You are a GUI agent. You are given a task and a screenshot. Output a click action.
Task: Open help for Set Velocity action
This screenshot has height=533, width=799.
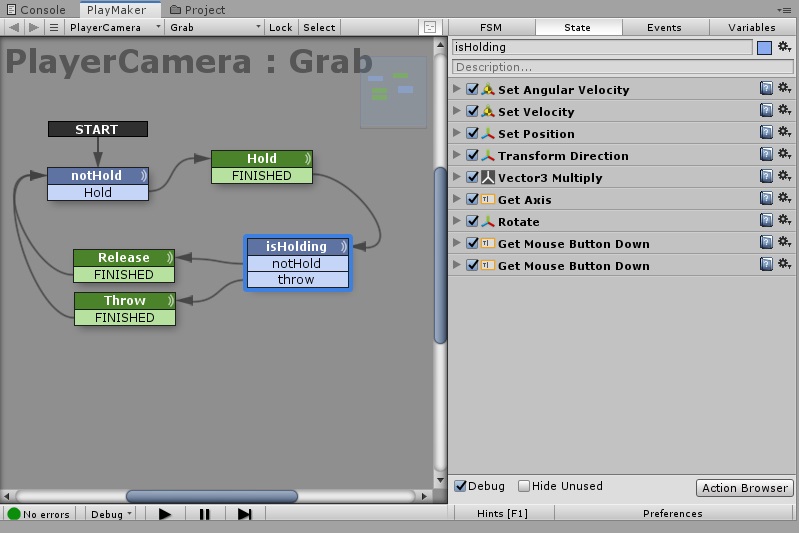pos(766,111)
